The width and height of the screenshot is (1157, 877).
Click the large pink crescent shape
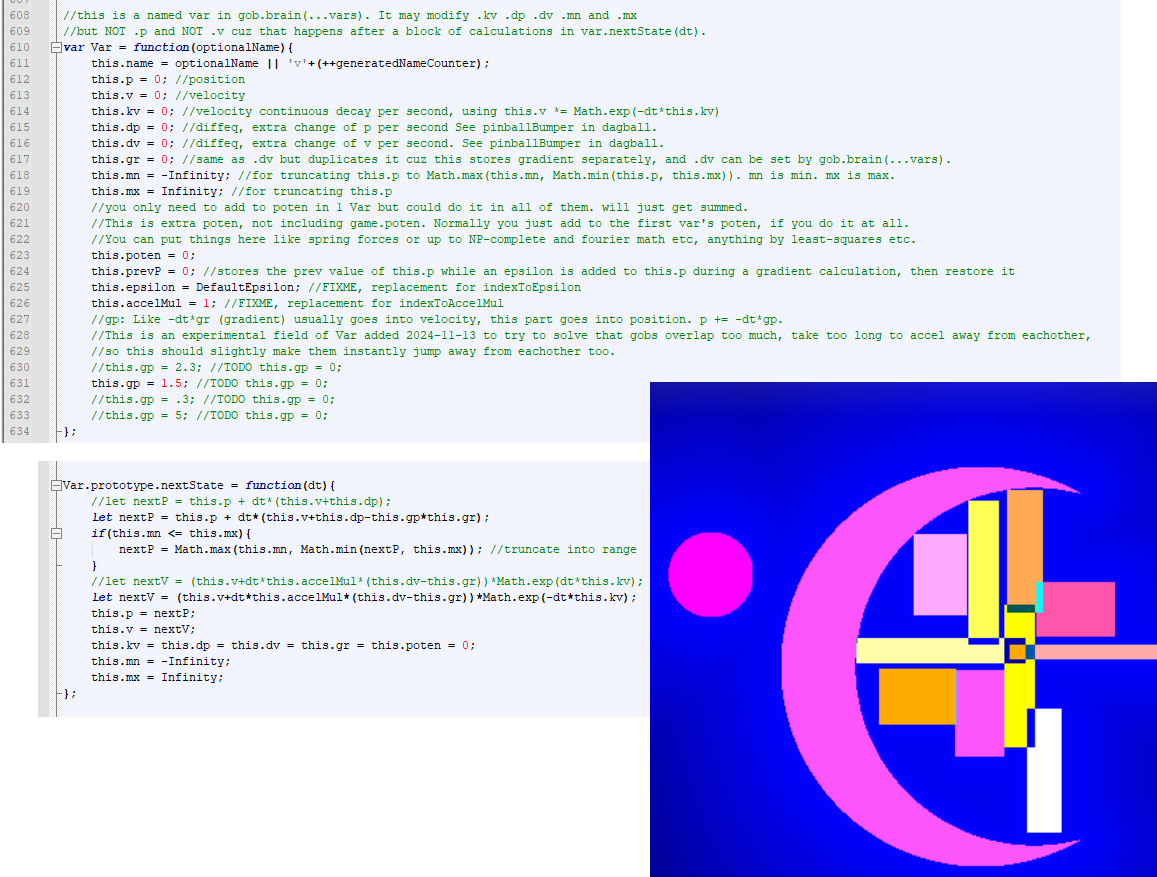(819, 664)
